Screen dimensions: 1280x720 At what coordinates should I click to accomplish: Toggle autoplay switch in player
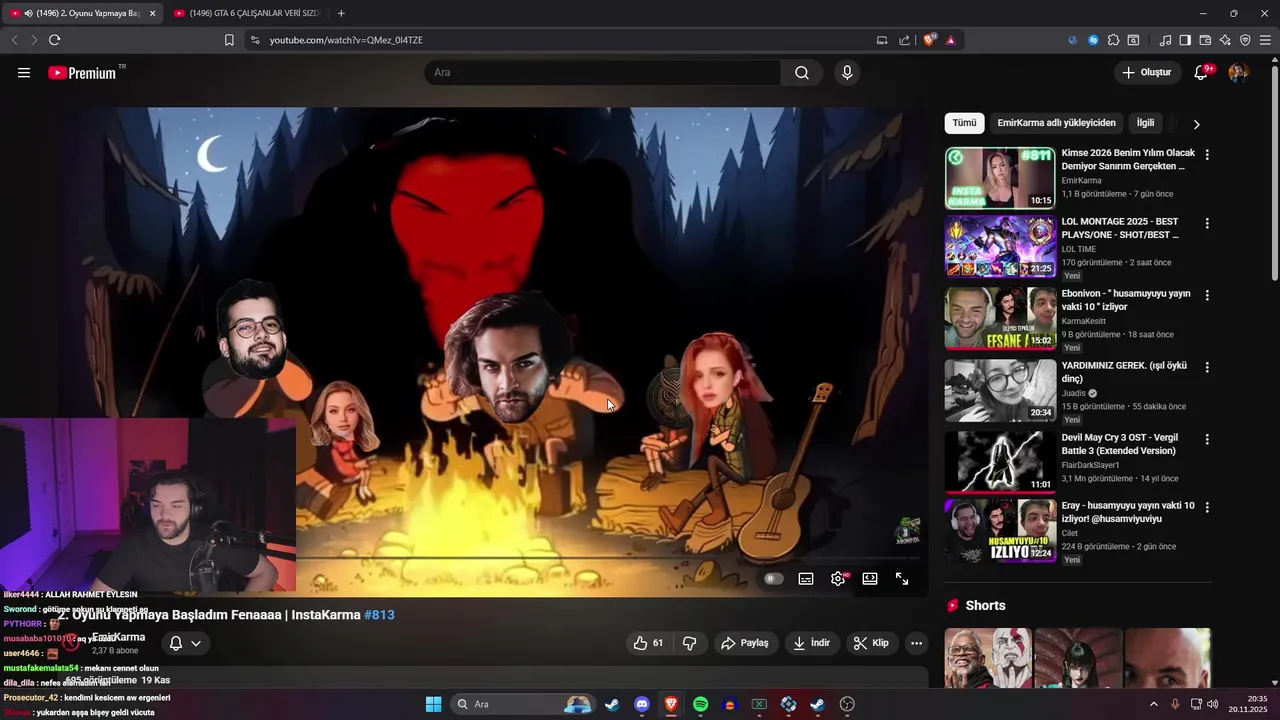point(773,578)
